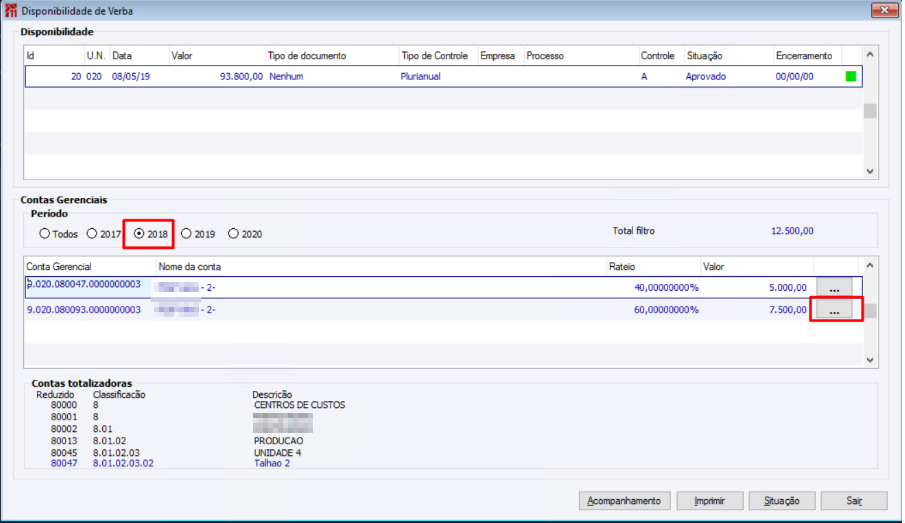
Task: Click the Tipo de documento column header
Action: (332, 56)
